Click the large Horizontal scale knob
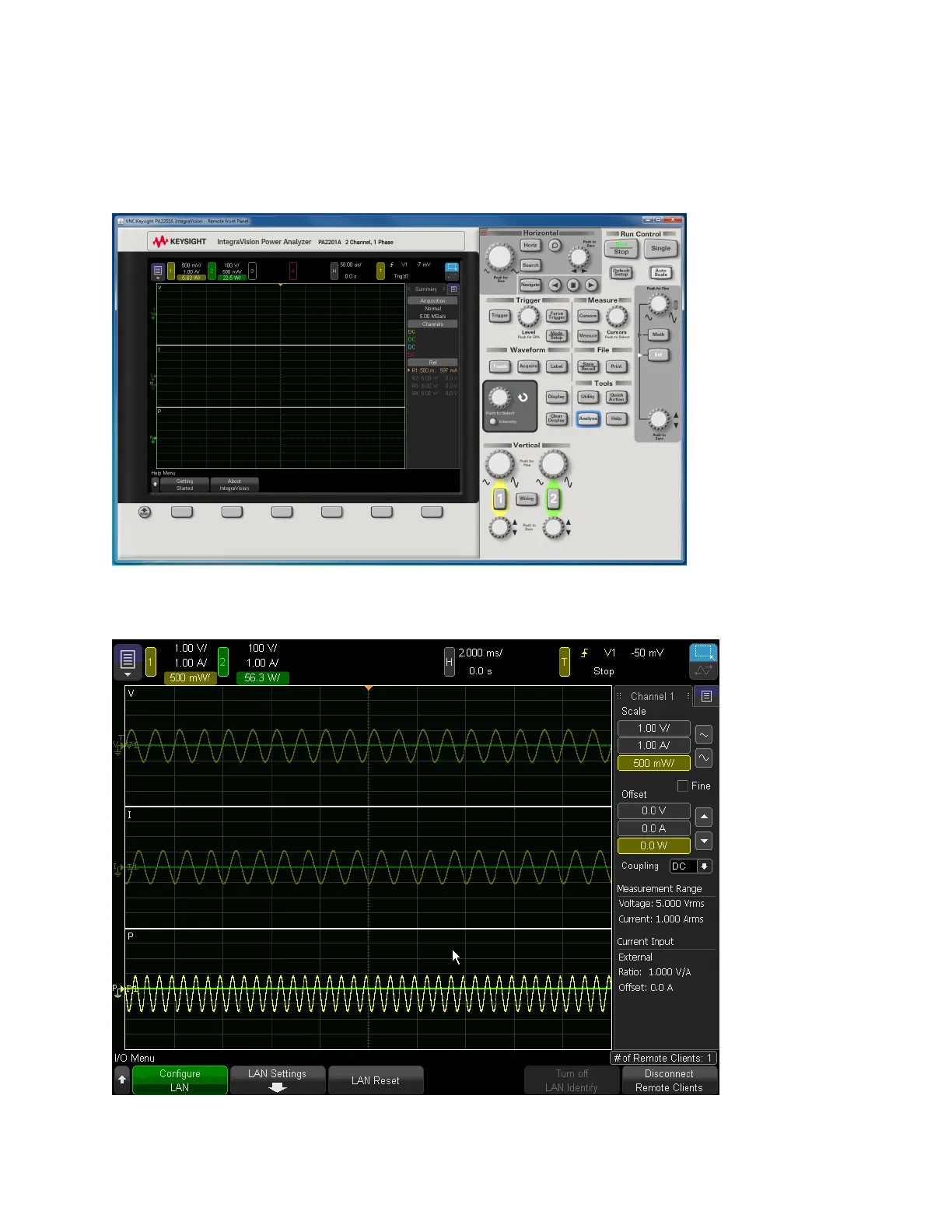This screenshot has height=1232, width=952. tap(500, 257)
